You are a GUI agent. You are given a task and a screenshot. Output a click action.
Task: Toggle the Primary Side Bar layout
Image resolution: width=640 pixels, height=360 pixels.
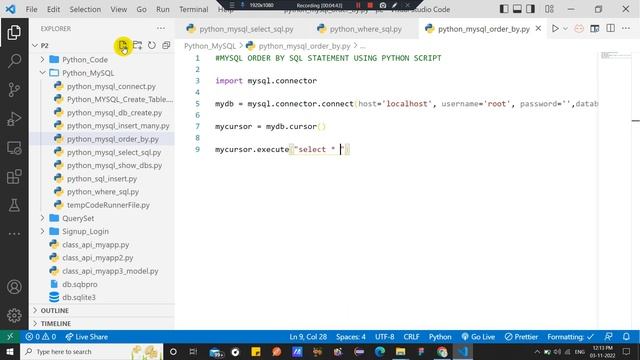(x=504, y=9)
